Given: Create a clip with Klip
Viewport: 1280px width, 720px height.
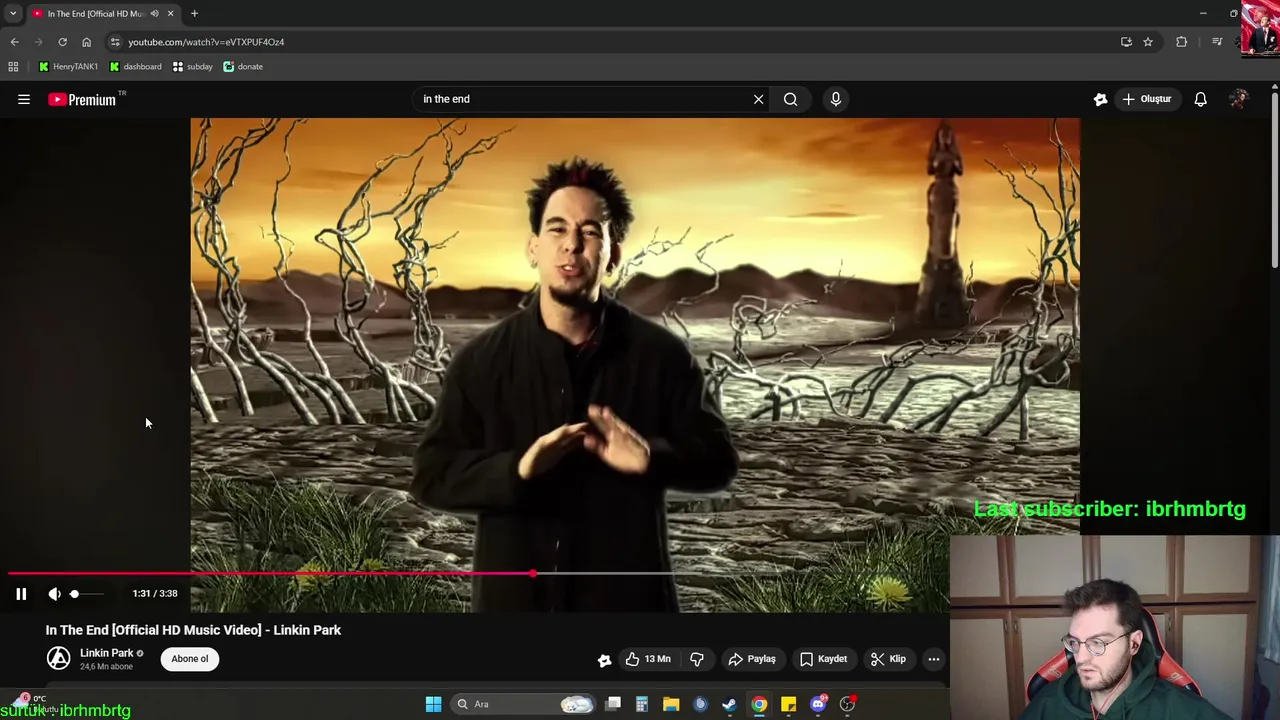Looking at the screenshot, I should point(888,659).
